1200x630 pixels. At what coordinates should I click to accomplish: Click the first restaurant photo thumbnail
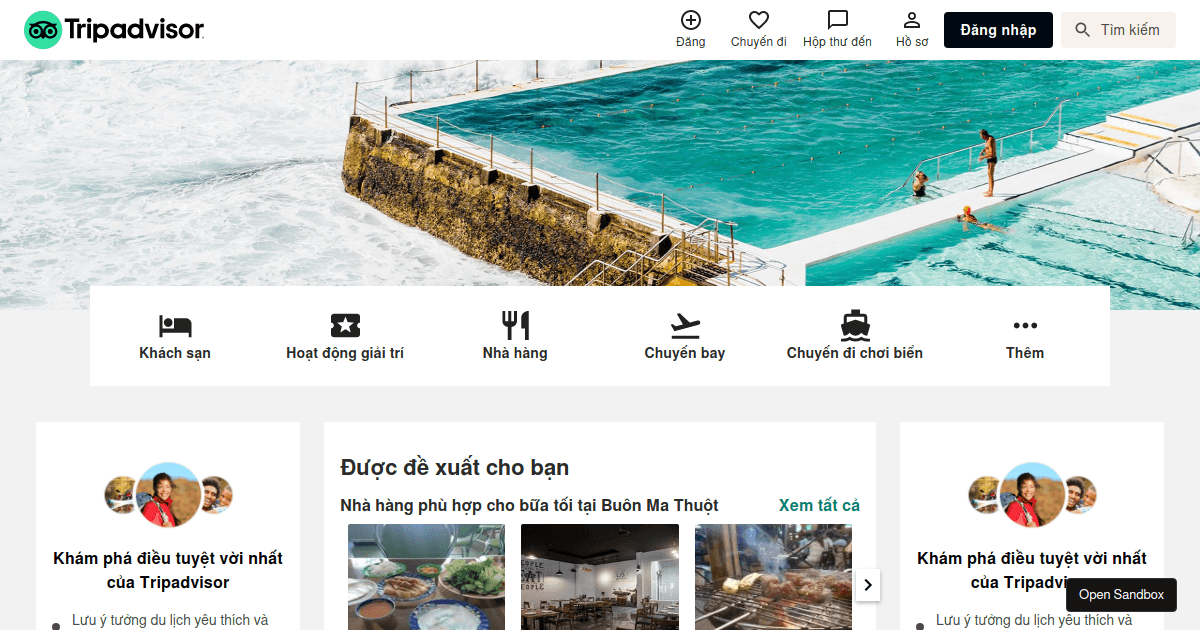pos(426,578)
